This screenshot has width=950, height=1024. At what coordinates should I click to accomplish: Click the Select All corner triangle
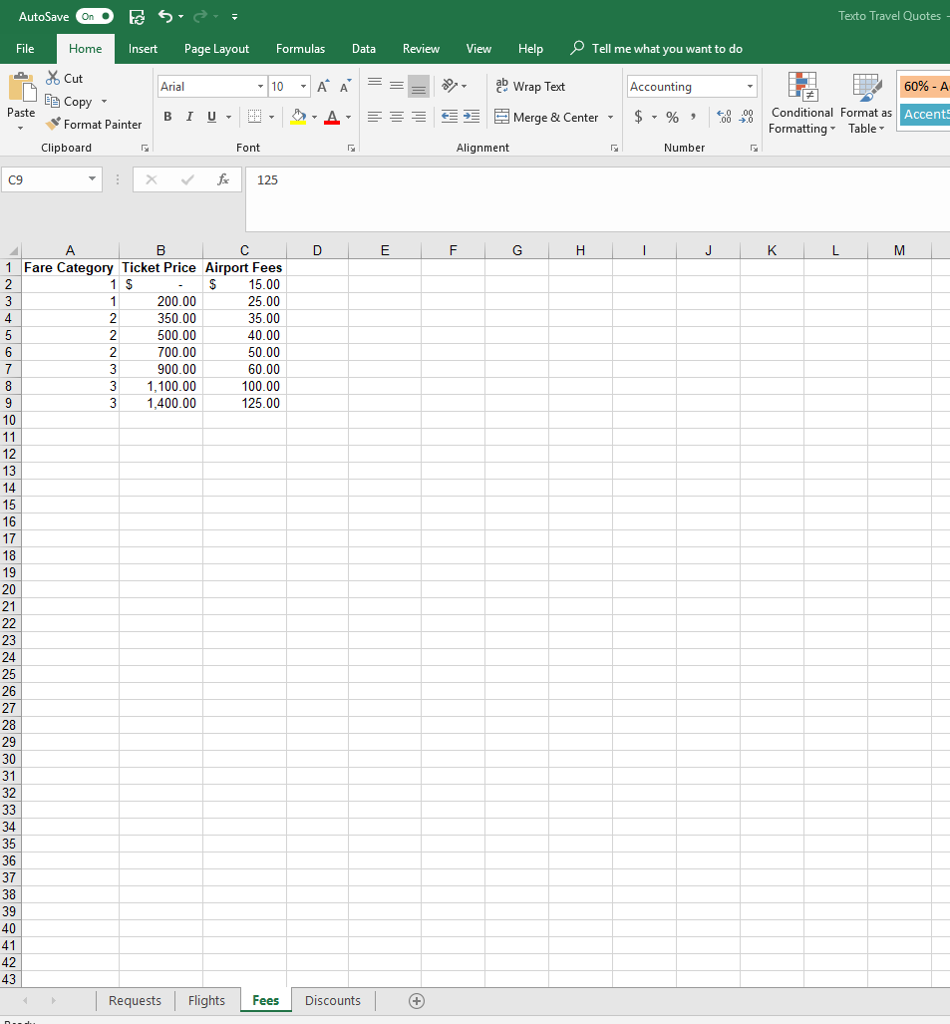[12, 251]
